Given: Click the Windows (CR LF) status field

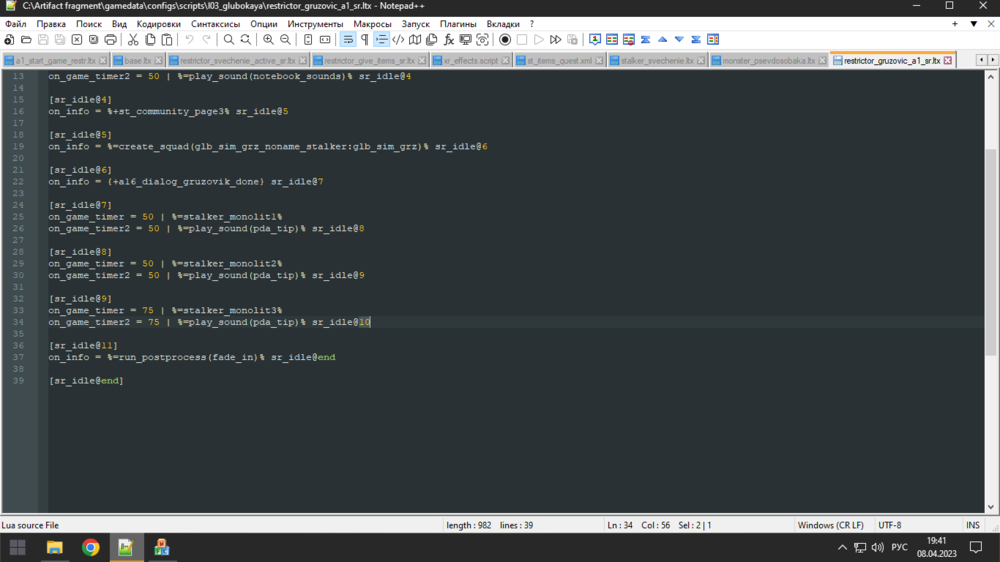Looking at the screenshot, I should [830, 525].
